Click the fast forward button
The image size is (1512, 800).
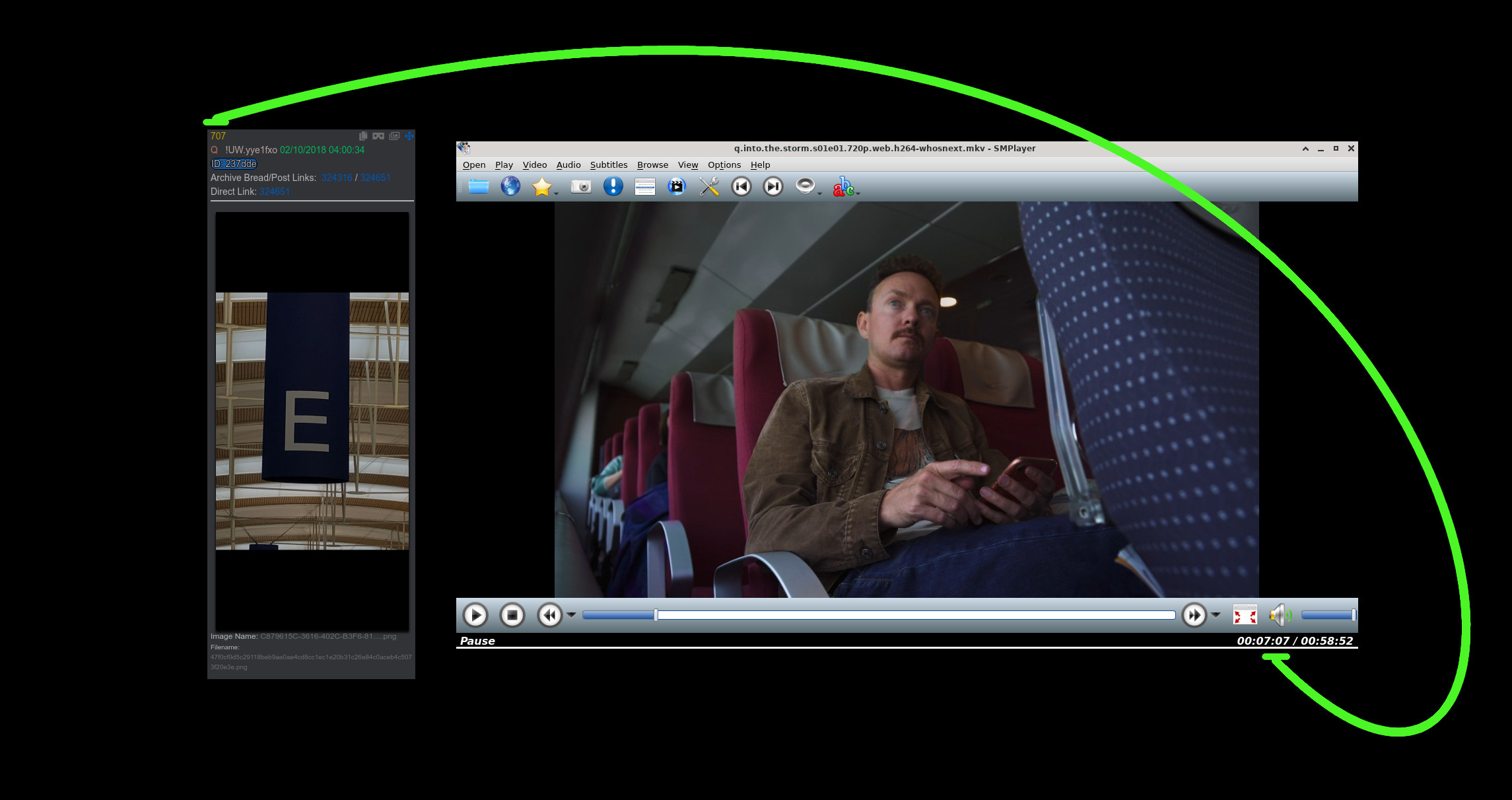coord(1194,615)
